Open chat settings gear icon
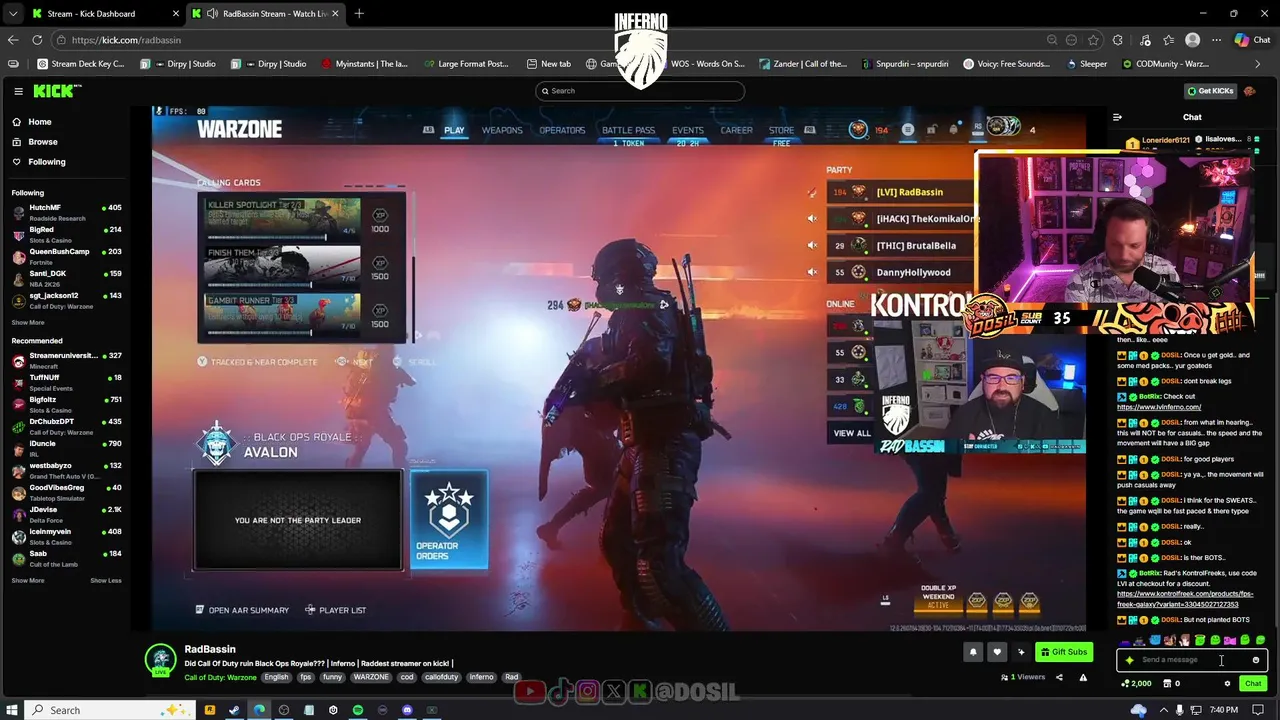This screenshot has width=1280, height=720. tap(1227, 684)
